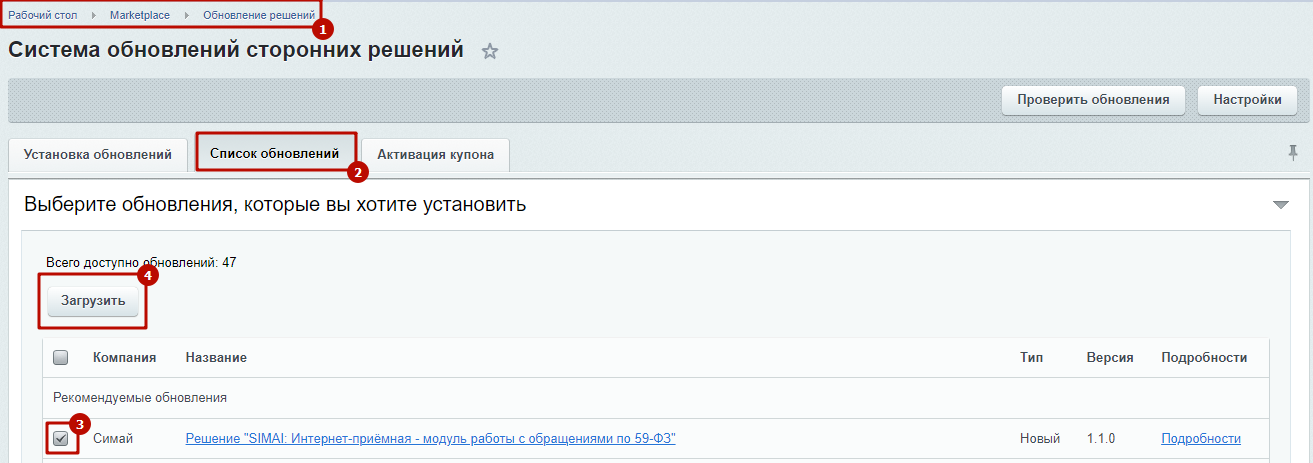Click the Версия column header
This screenshot has height=463, width=1313.
pos(1109,357)
